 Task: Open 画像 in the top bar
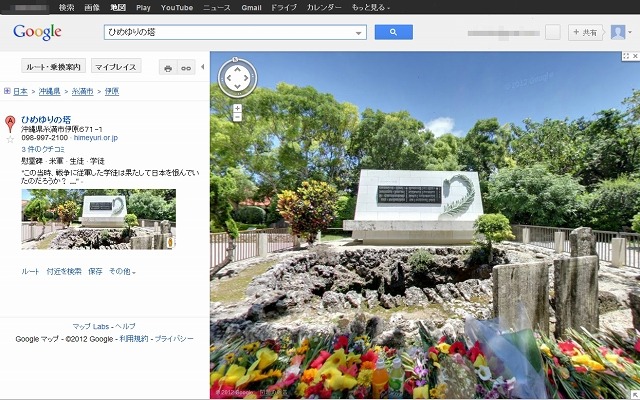[92, 7]
